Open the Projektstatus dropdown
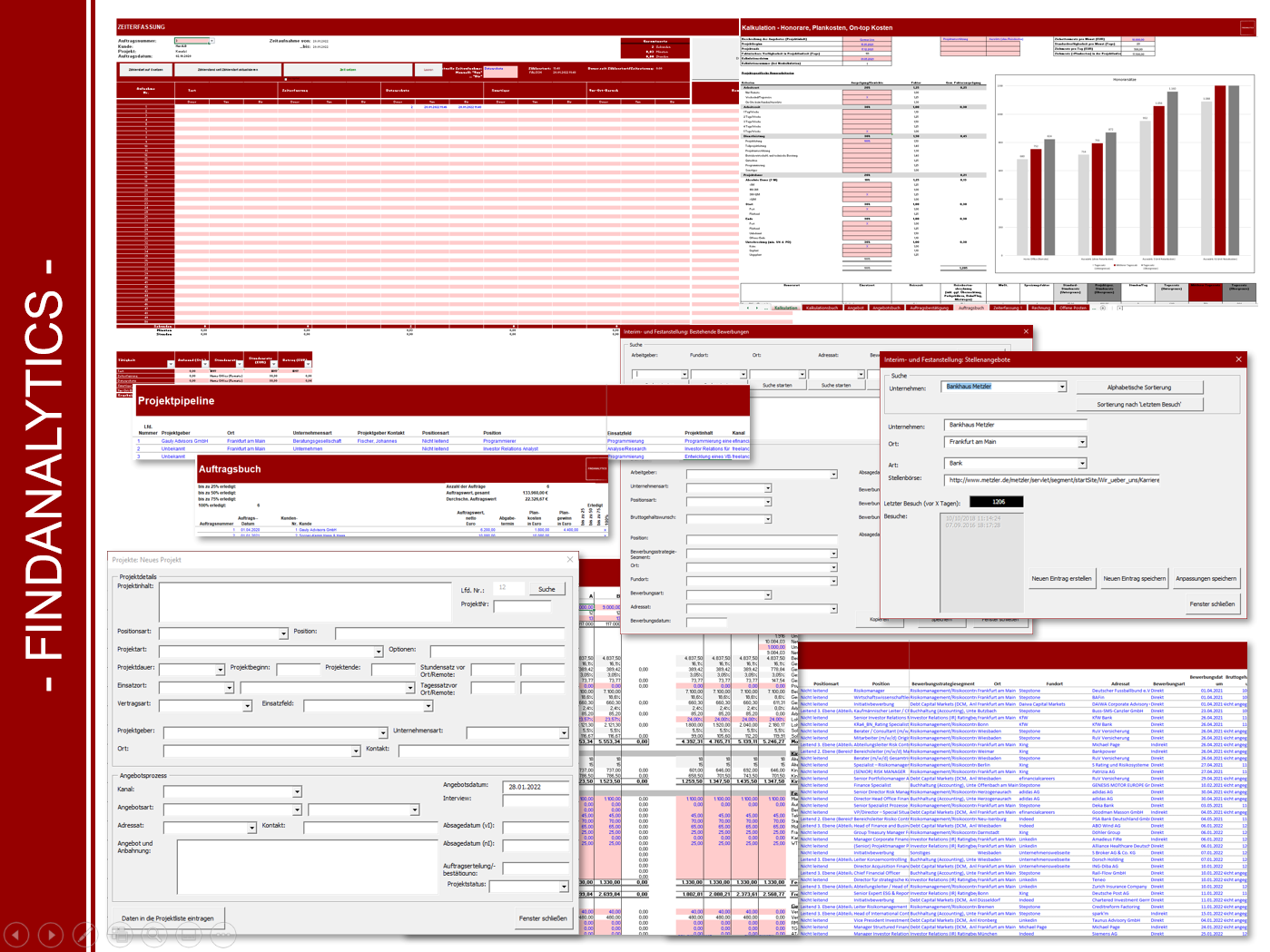The width and height of the screenshot is (1270, 952). [564, 887]
